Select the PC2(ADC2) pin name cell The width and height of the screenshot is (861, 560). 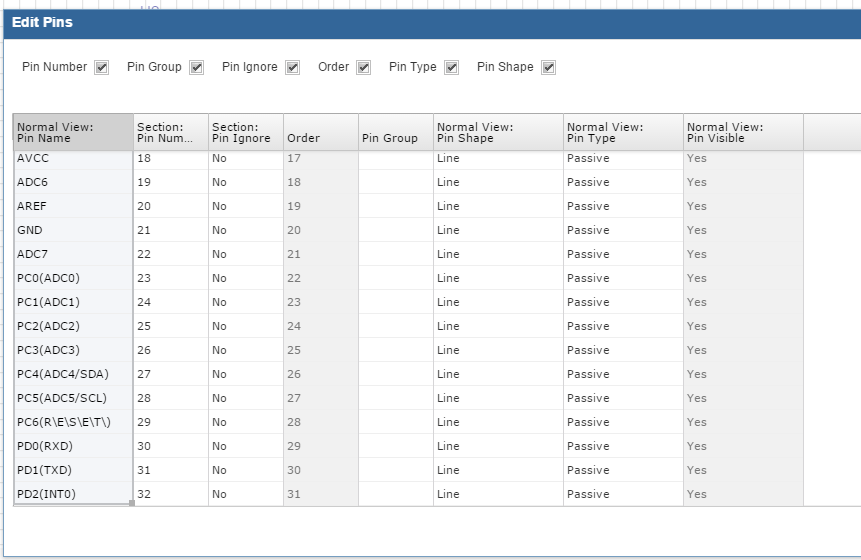tap(73, 326)
